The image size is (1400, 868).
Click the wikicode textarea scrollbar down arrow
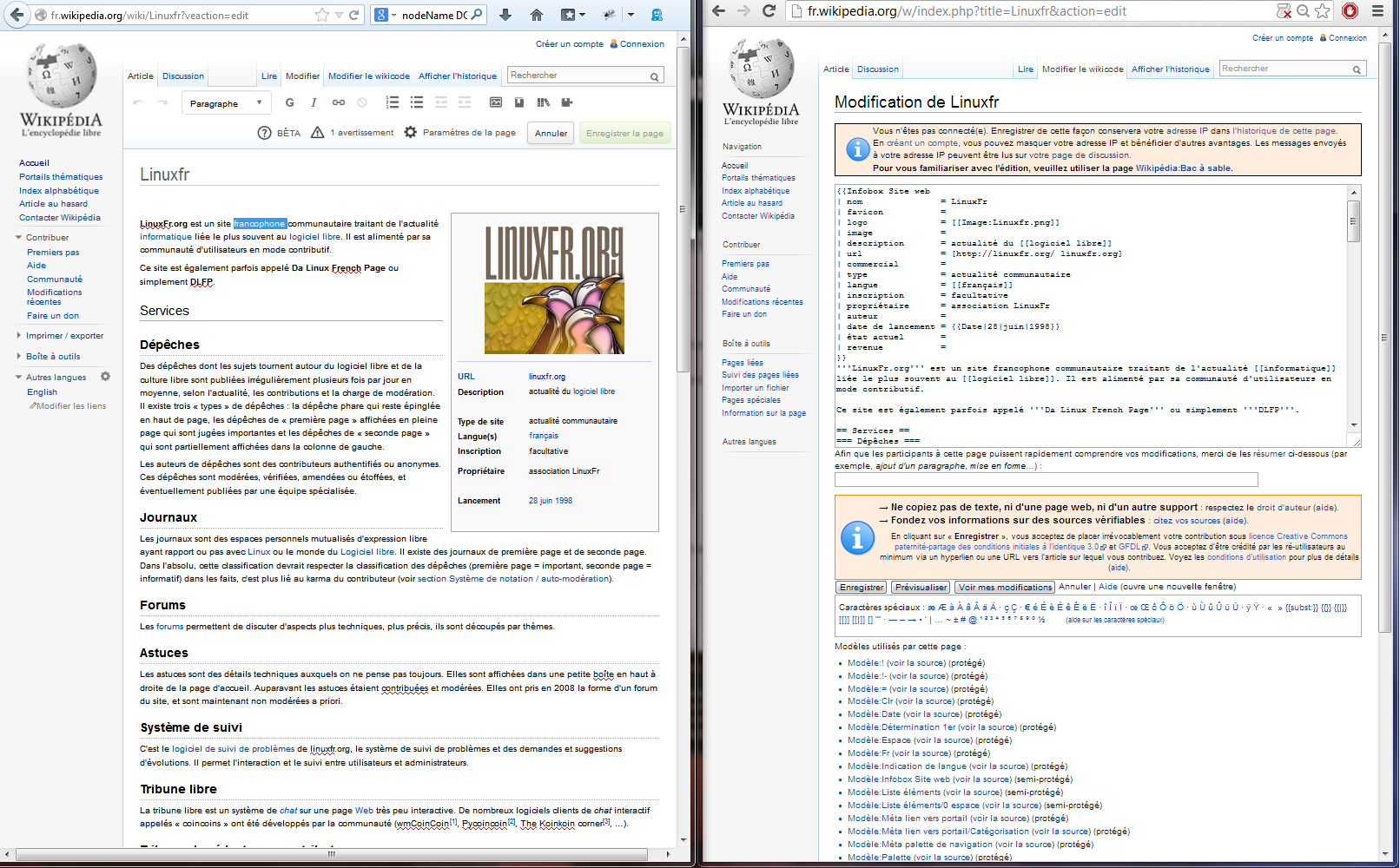pos(1353,425)
